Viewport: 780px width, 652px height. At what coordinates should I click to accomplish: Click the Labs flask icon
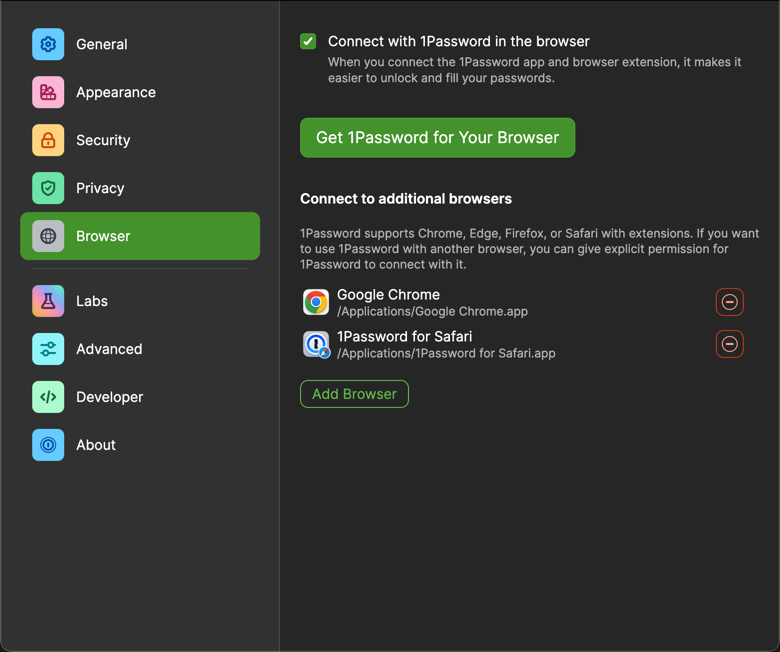(48, 301)
